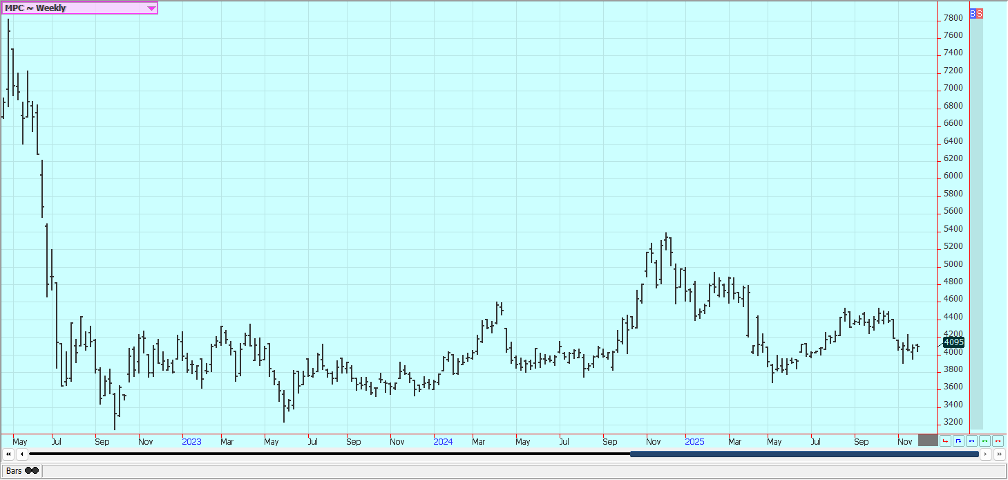Click the red L-shaped scale icon
The width and height of the screenshot is (1008, 480).
(x=946, y=440)
